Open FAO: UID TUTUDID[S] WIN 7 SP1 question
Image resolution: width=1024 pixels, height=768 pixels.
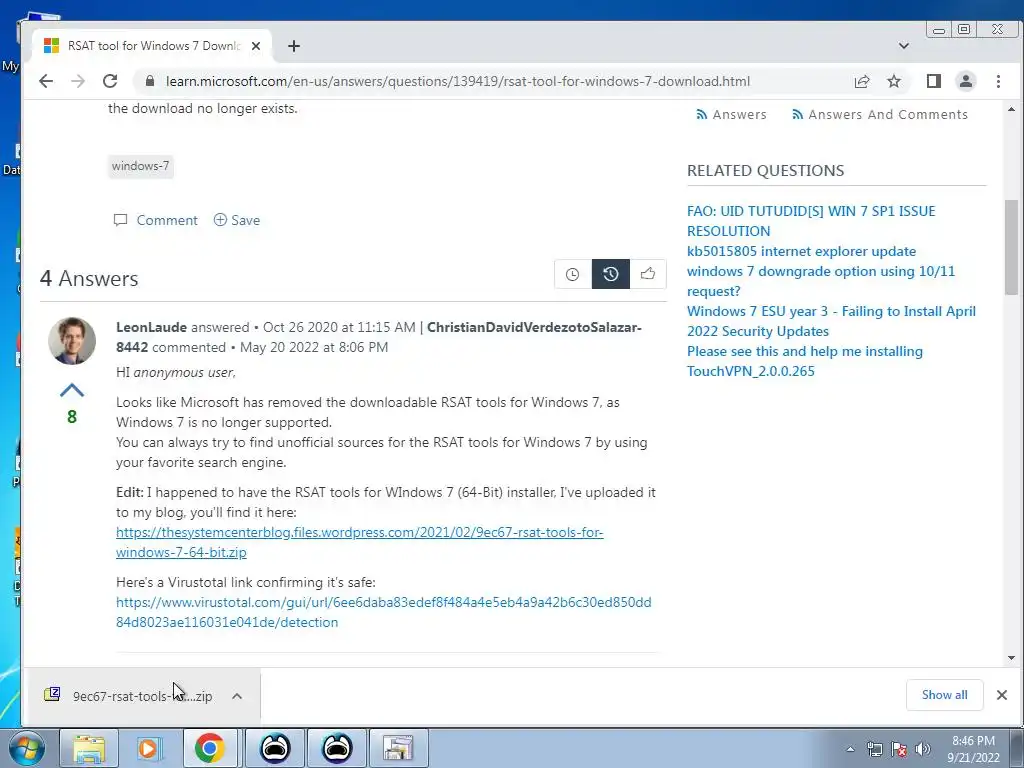(811, 221)
